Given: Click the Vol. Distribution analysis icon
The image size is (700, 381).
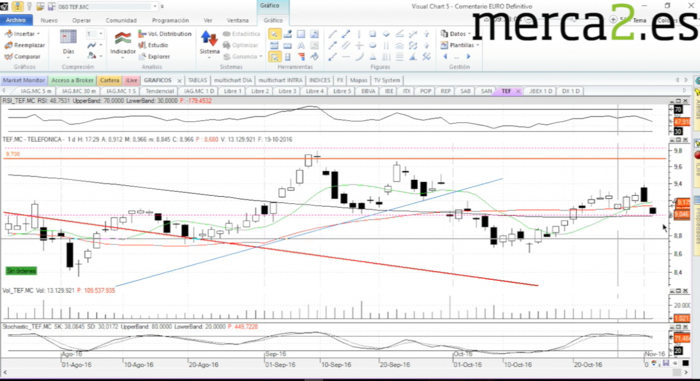Looking at the screenshot, I should pyautogui.click(x=142, y=34).
